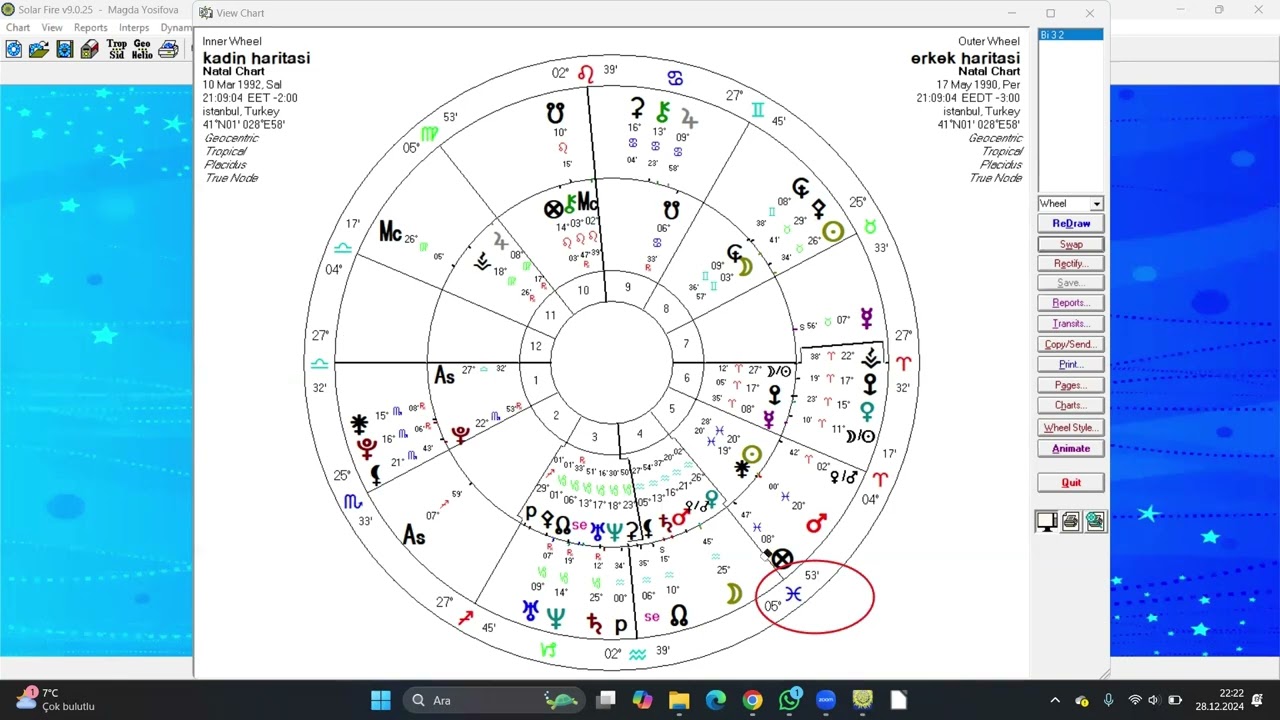This screenshot has width=1280, height=720.
Task: Open the Interps menu
Action: (134, 28)
